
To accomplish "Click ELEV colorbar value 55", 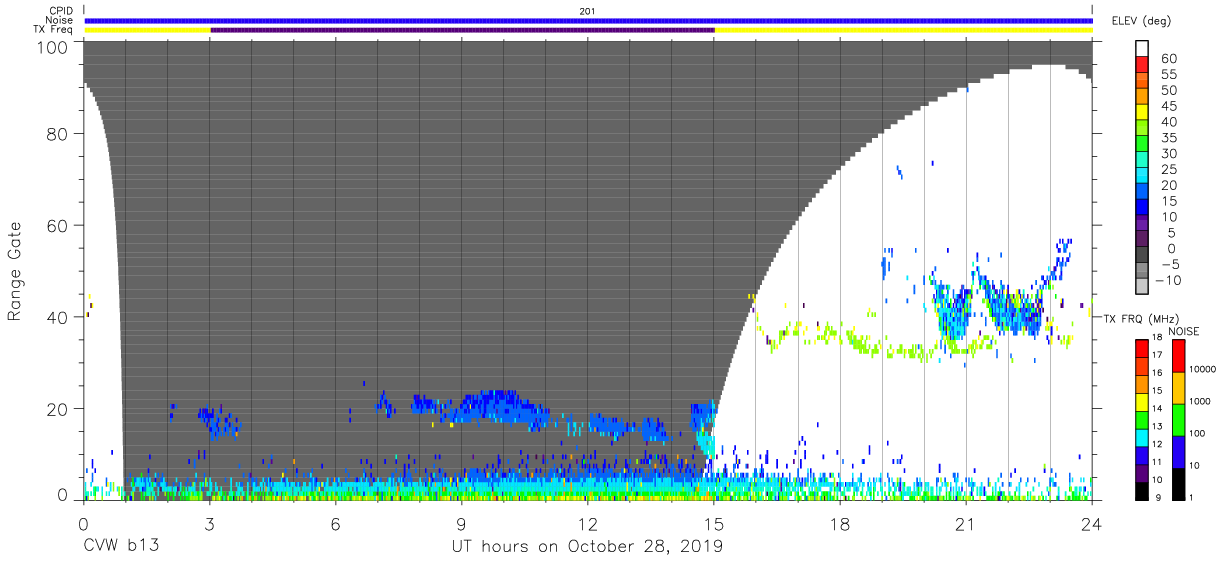I will click(1169, 75).
